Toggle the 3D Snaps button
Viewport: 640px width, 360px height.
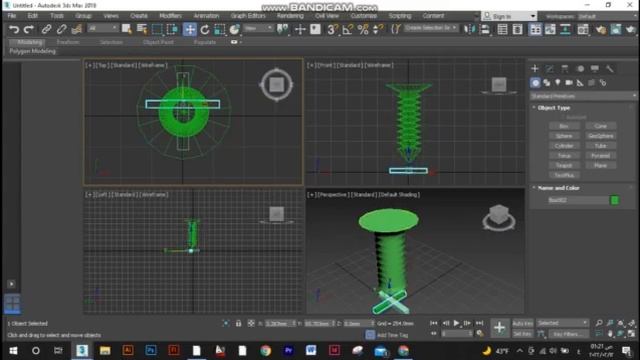(x=332, y=29)
